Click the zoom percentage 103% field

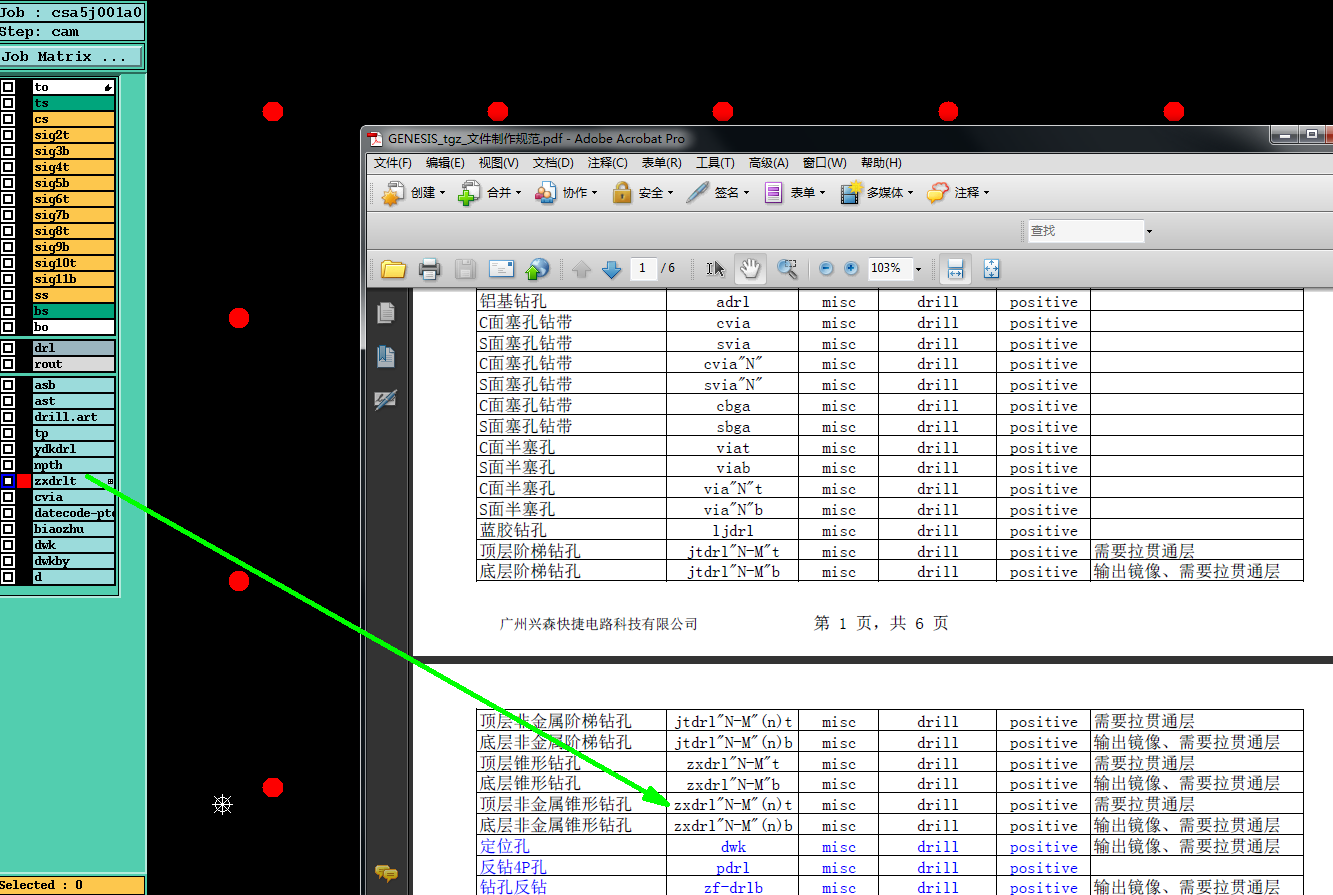click(889, 269)
